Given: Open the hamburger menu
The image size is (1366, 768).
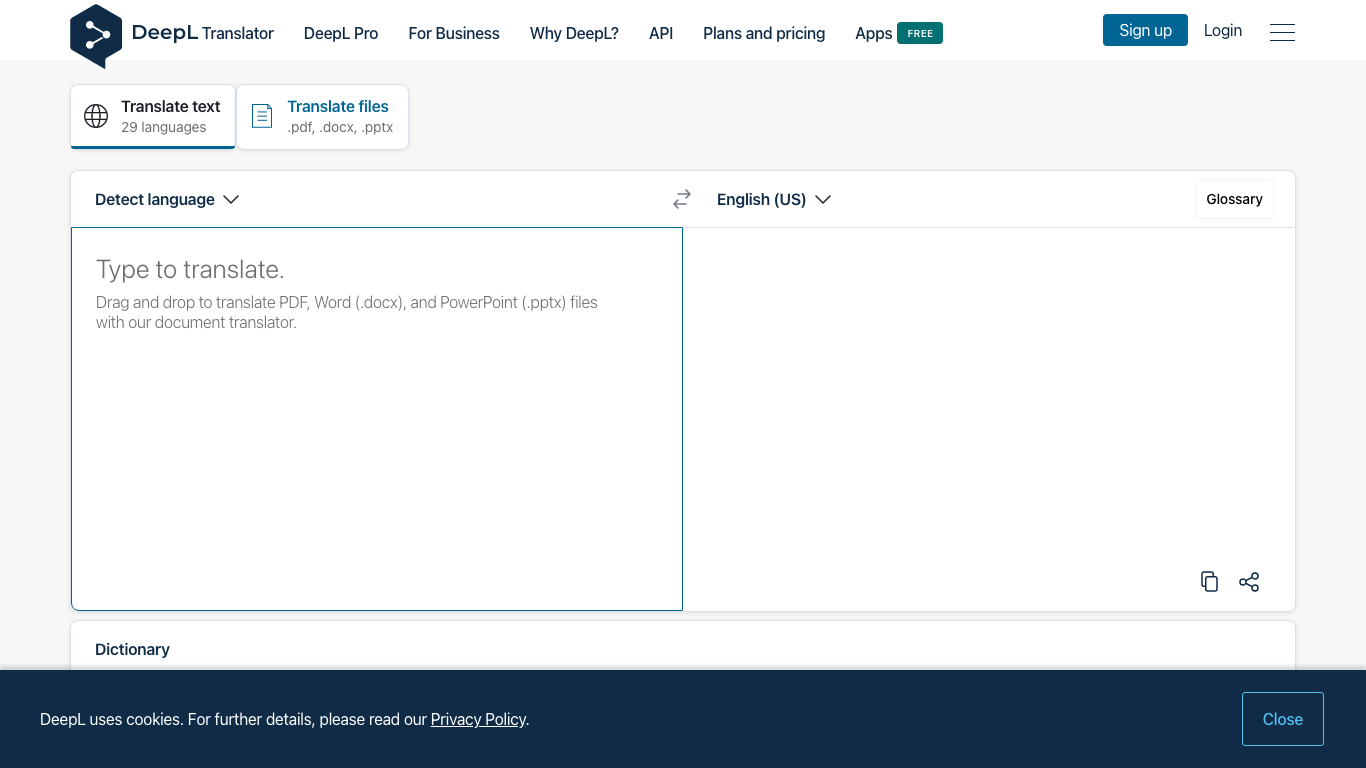Looking at the screenshot, I should [x=1282, y=31].
